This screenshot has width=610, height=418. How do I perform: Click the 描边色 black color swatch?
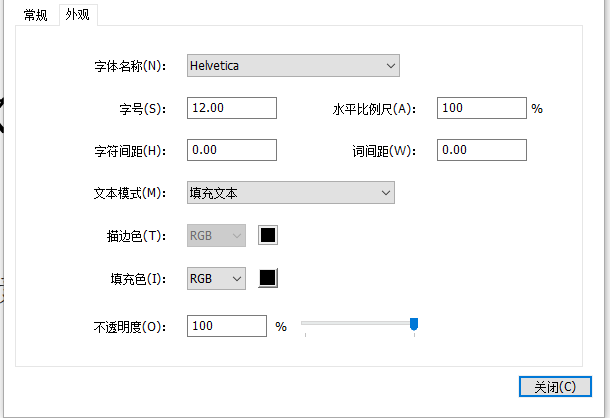click(x=268, y=236)
